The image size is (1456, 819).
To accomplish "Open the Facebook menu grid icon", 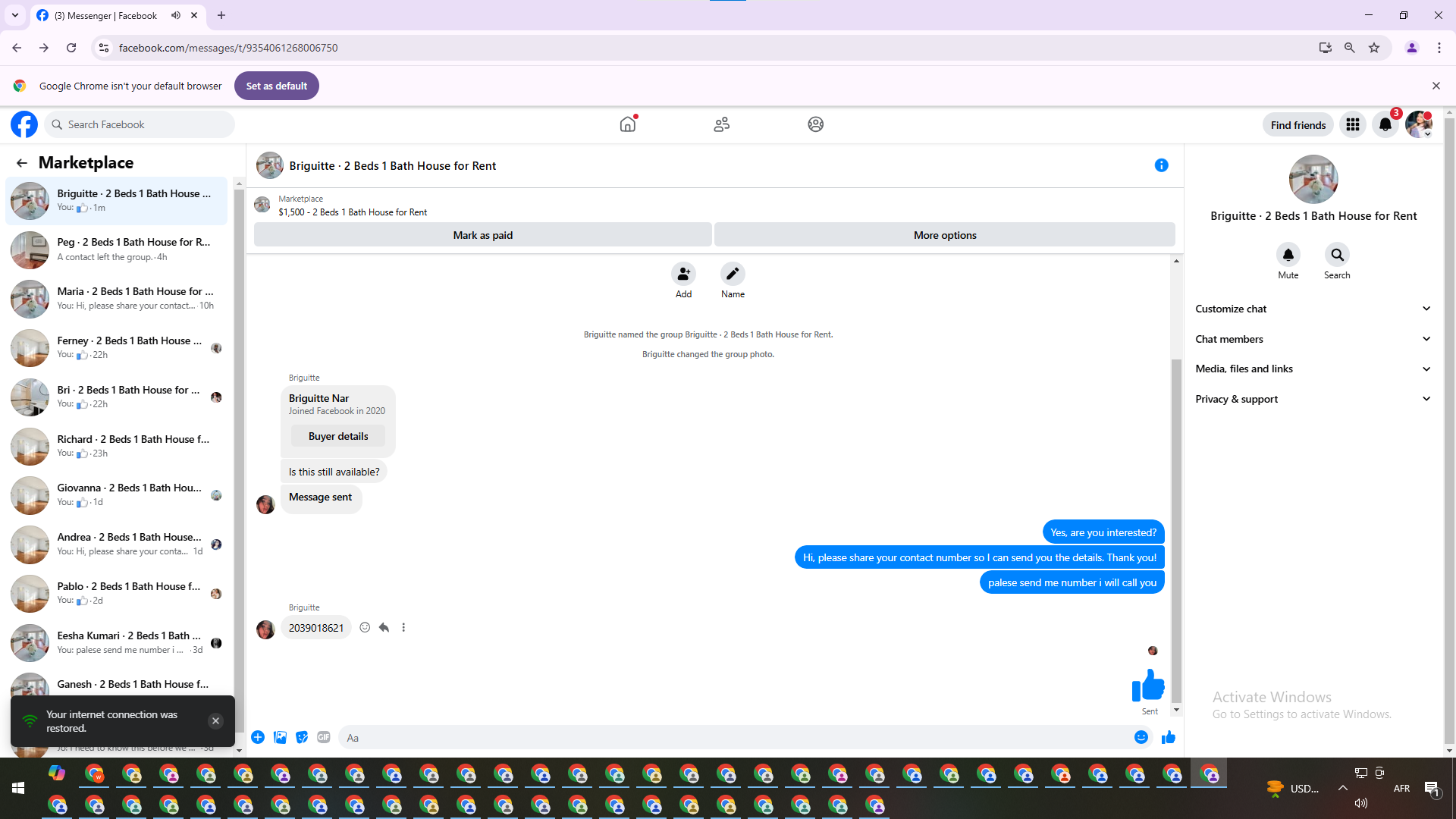I will (1353, 124).
